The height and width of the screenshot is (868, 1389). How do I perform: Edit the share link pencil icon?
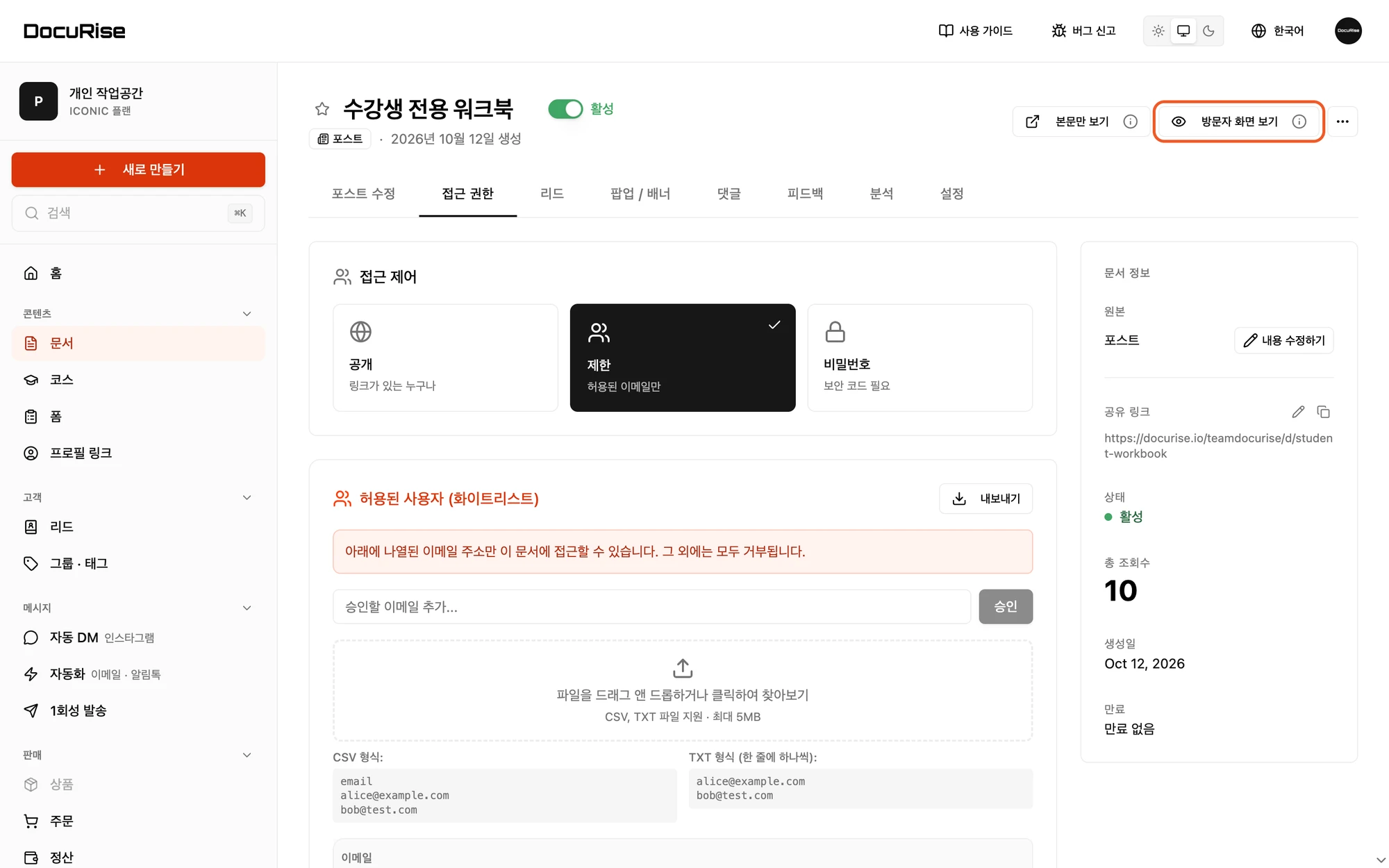[1298, 412]
